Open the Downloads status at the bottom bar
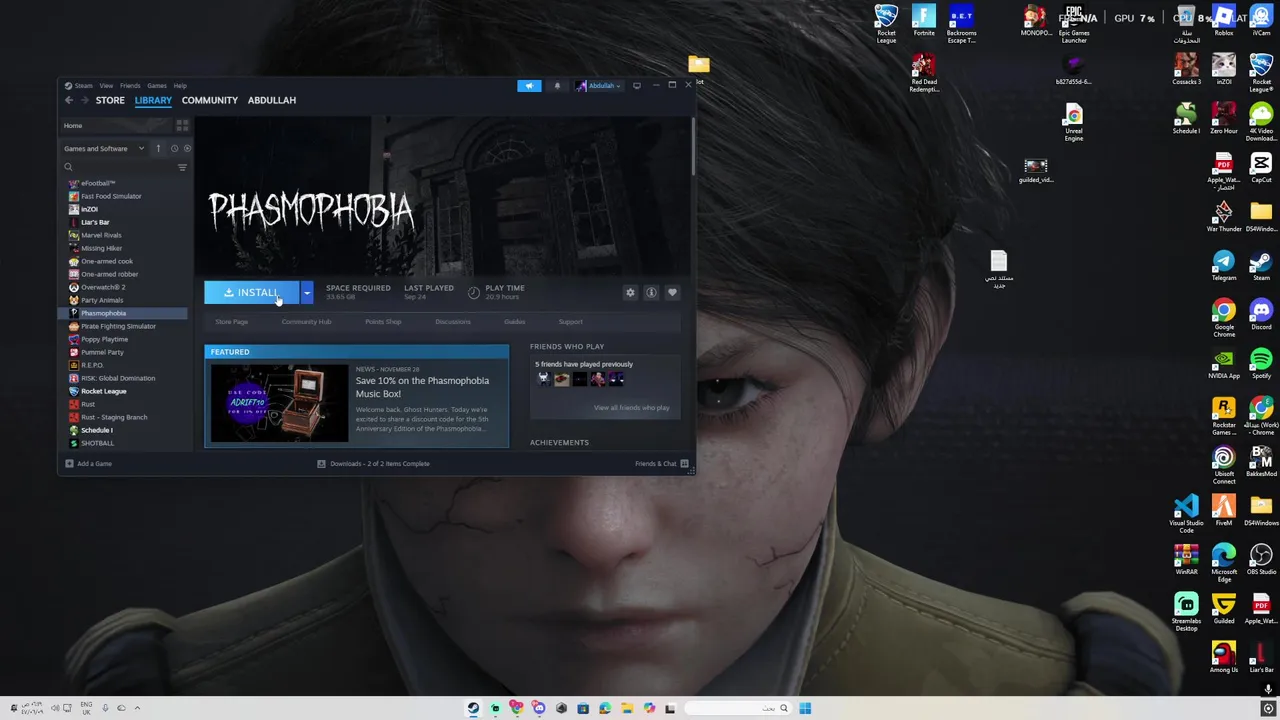The image size is (1280, 720). [374, 463]
